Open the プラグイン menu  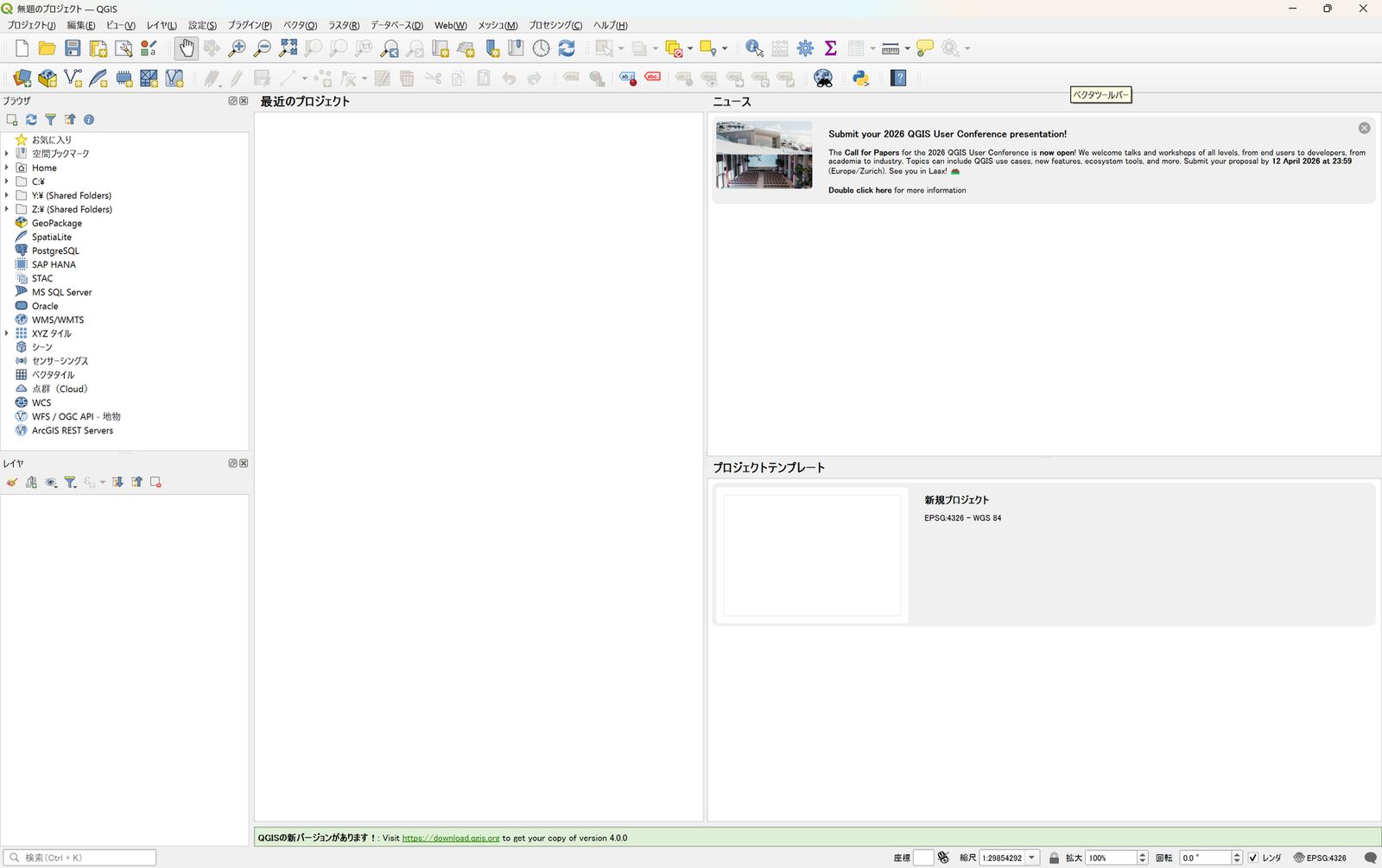tap(250, 25)
